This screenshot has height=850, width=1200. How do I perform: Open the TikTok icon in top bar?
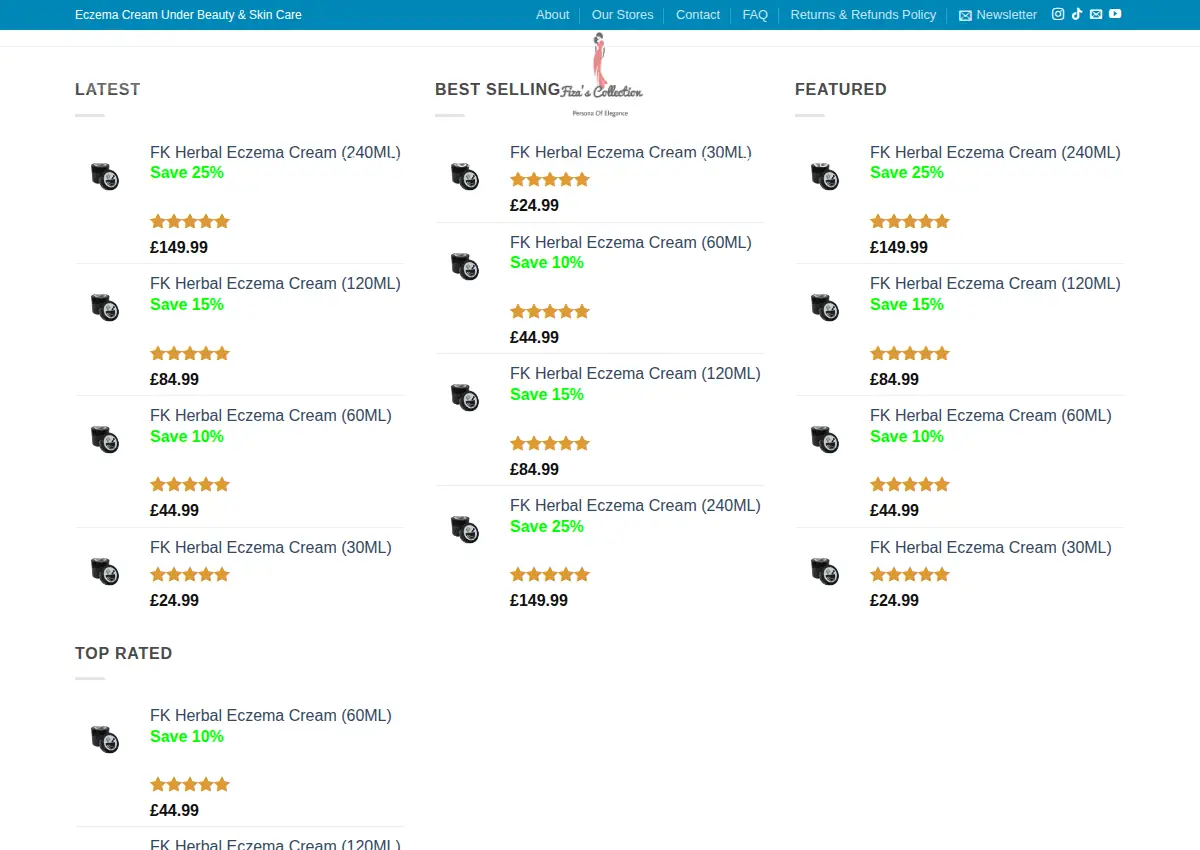point(1077,14)
